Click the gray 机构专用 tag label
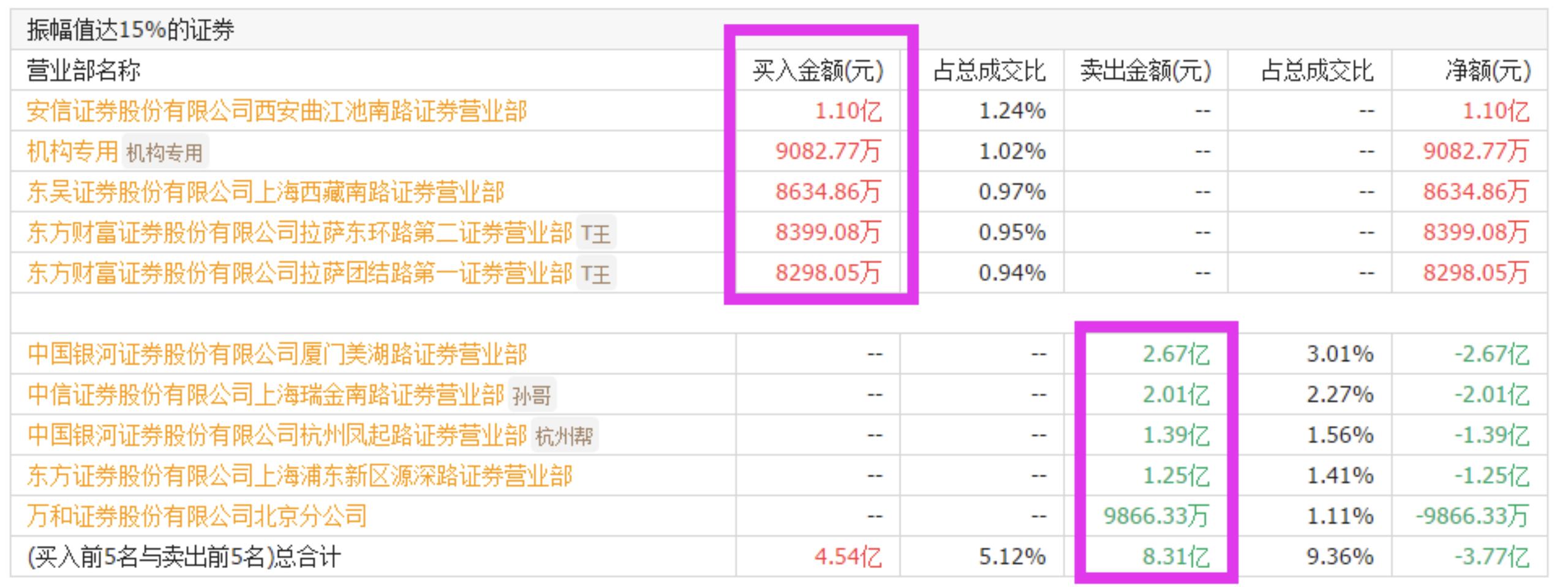Image resolution: width=1568 pixels, height=587 pixels. [x=164, y=152]
